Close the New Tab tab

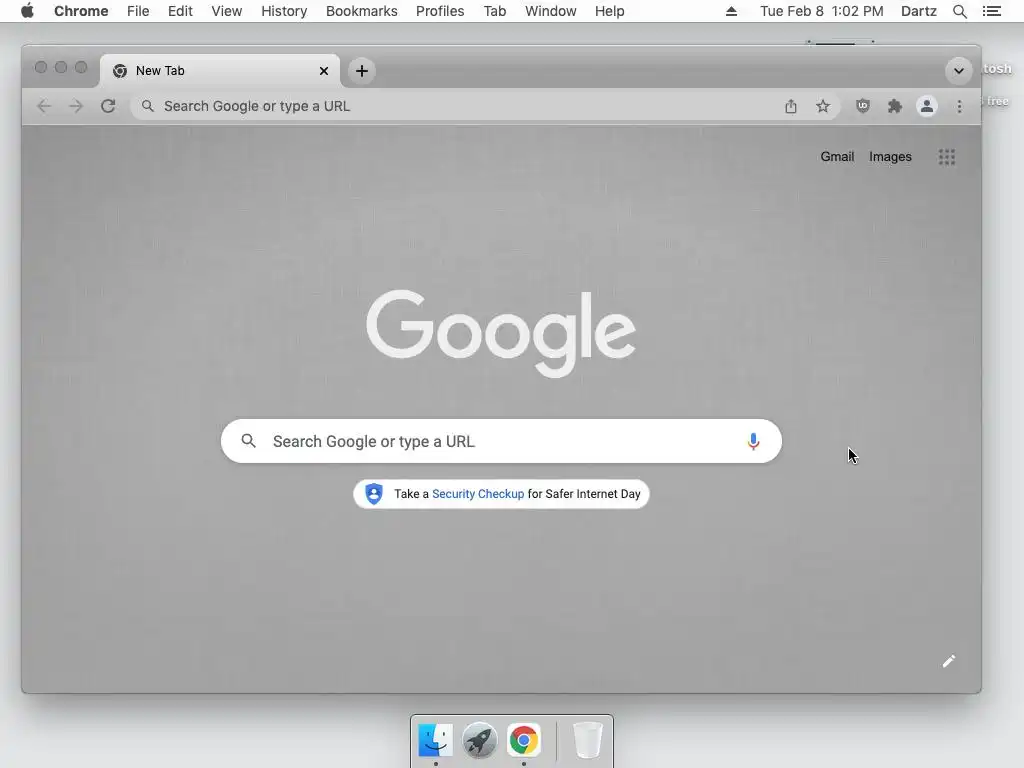click(x=324, y=71)
